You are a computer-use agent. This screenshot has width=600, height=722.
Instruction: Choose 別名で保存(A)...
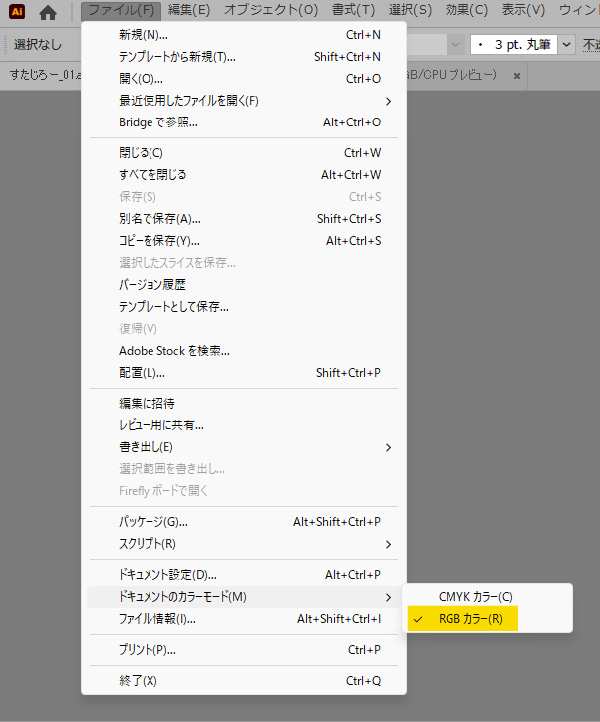[x=244, y=219]
